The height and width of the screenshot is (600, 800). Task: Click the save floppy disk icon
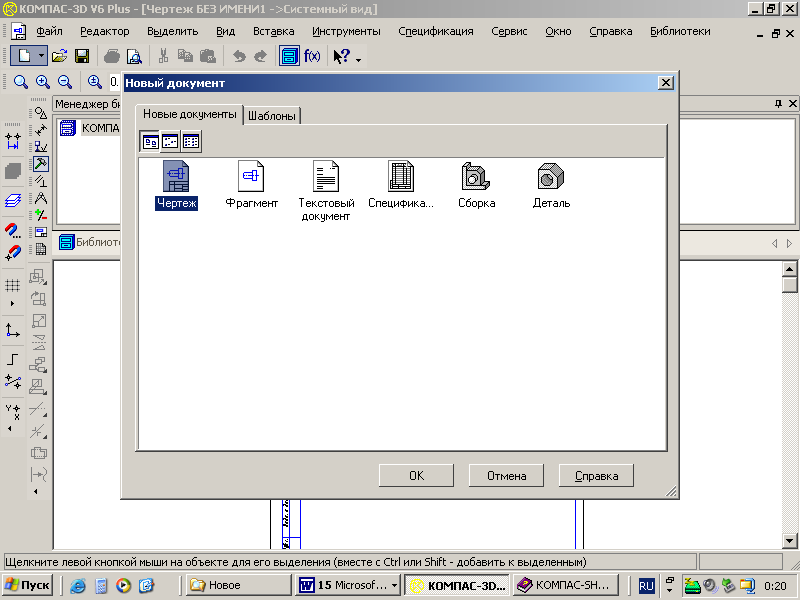coord(82,56)
